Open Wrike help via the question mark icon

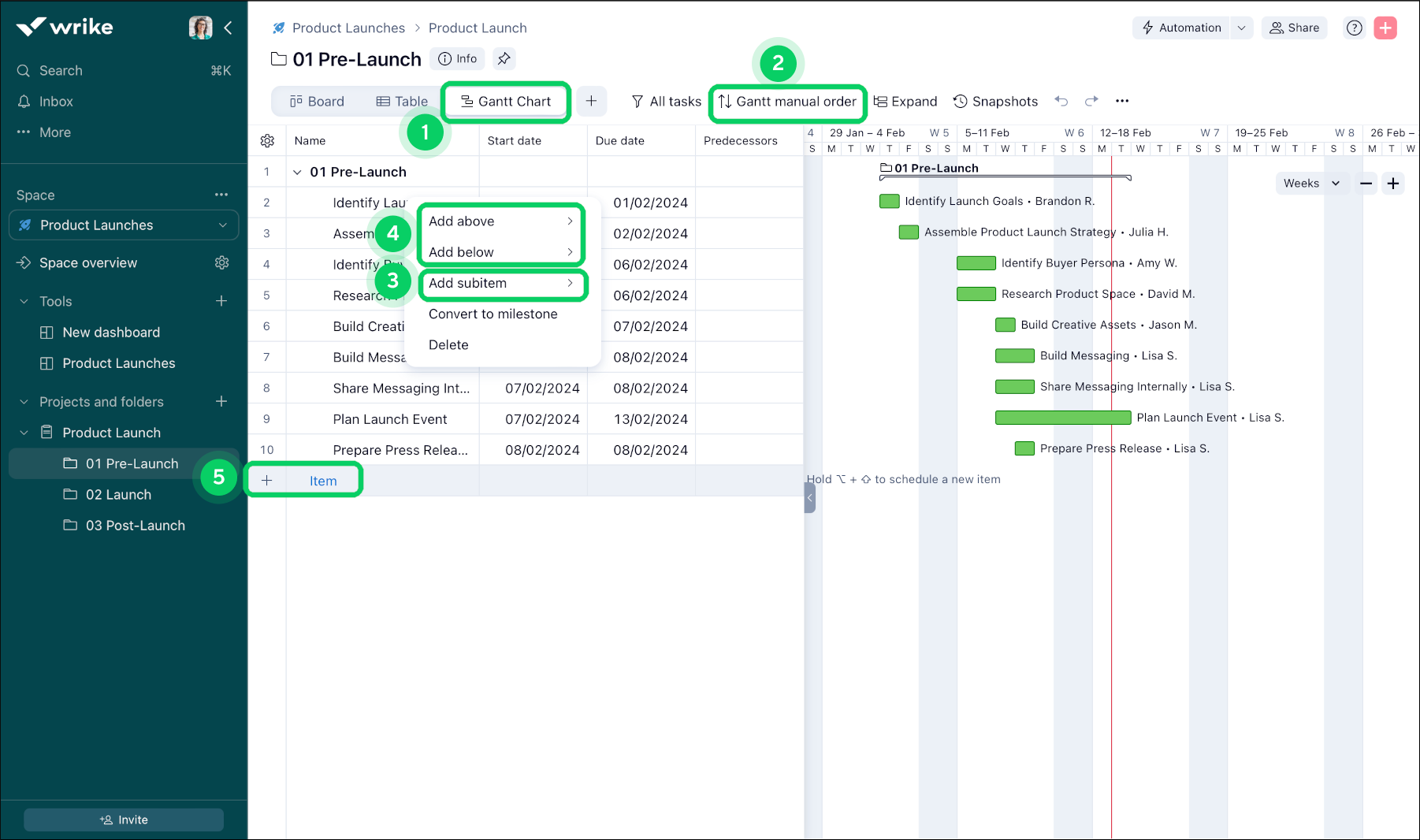1354,28
